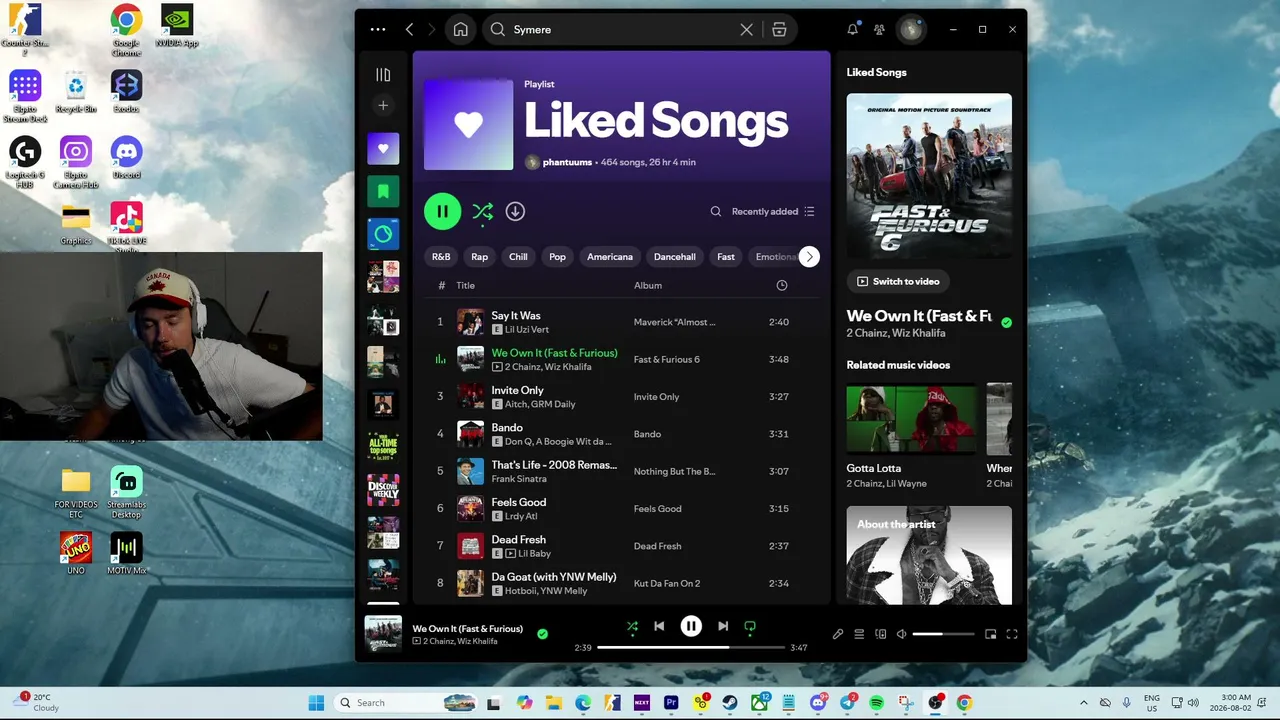The width and height of the screenshot is (1280, 720).
Task: Download the Liked Songs playlist
Action: coord(515,211)
